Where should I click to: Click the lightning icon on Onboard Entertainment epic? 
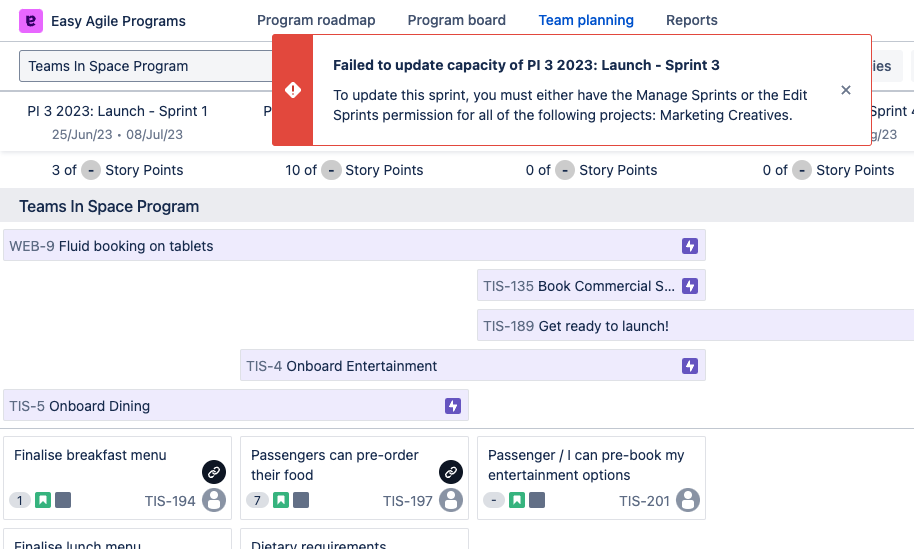pyautogui.click(x=689, y=366)
